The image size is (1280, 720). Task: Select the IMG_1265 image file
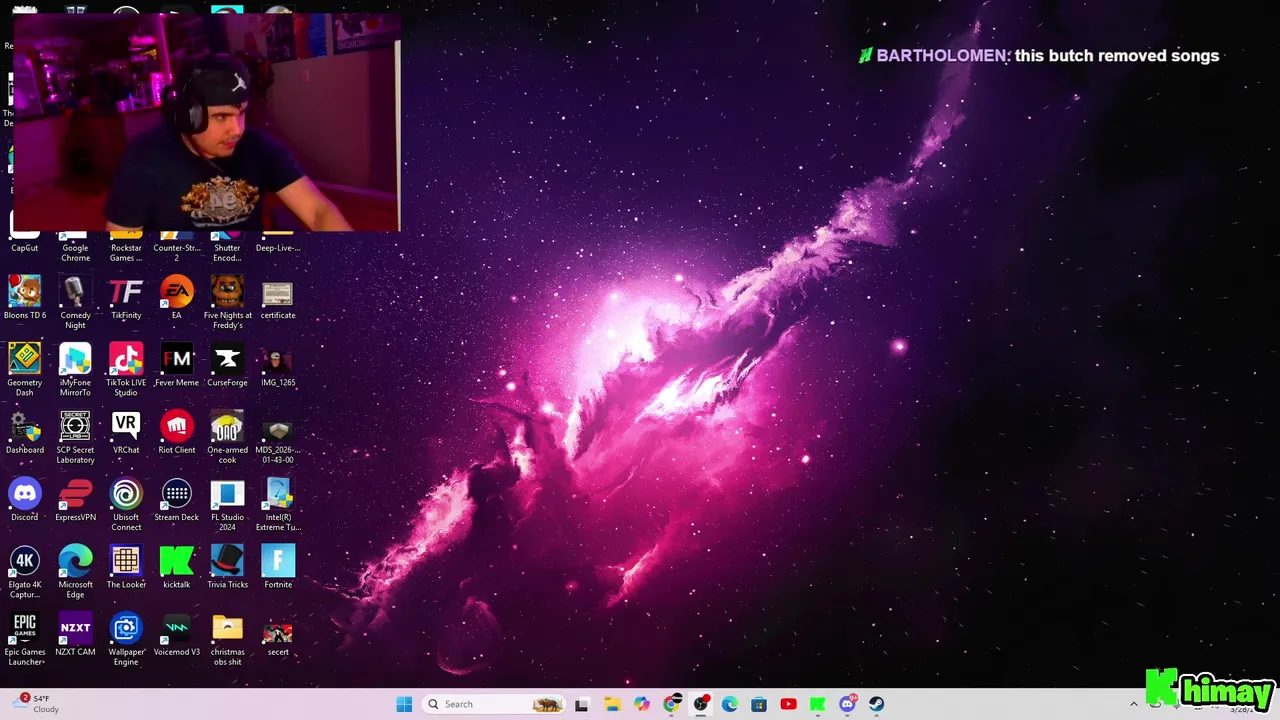(278, 365)
